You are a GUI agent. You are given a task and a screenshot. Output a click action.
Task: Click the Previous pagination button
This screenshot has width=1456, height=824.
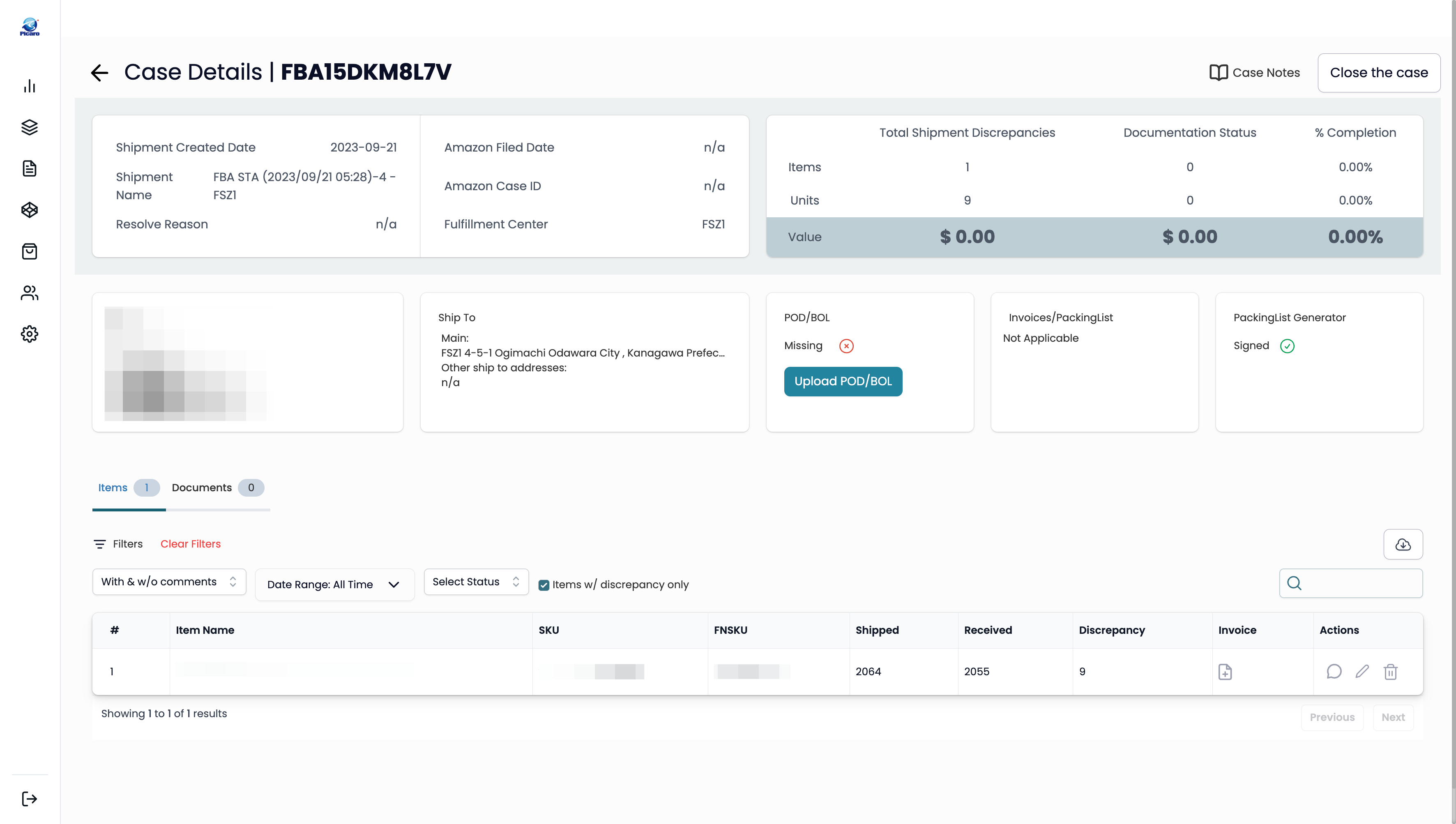pyautogui.click(x=1332, y=717)
